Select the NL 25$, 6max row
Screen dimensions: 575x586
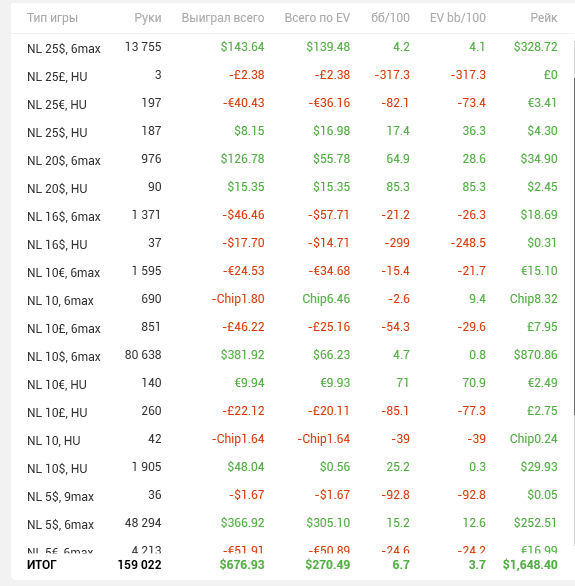(292, 47)
